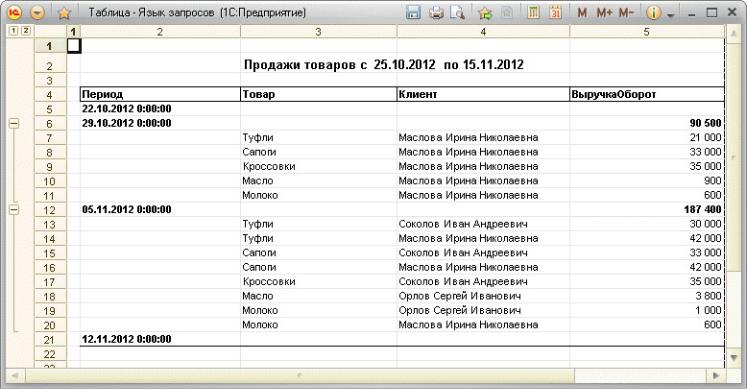Collapse the group at row 6
Viewport: 747px width, 389px height.
[14, 124]
